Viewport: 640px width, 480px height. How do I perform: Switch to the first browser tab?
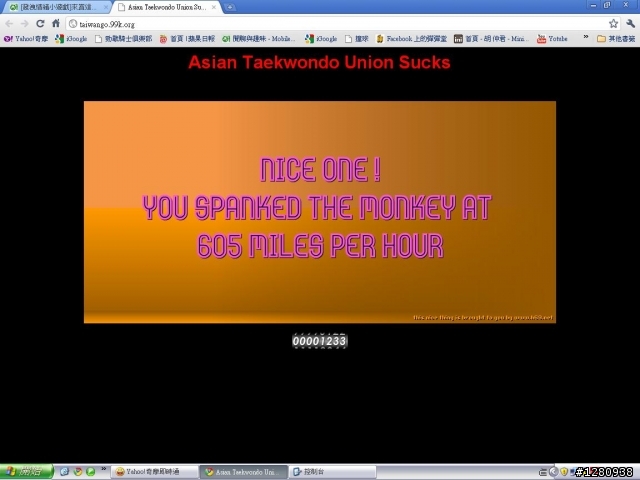point(55,7)
